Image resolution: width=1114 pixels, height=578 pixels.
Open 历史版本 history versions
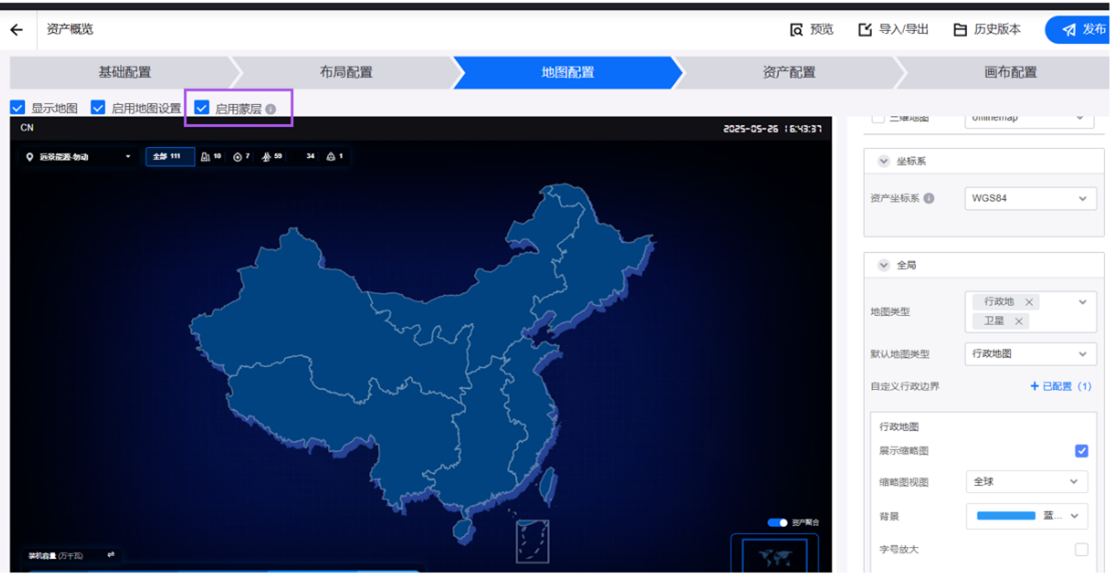(x=986, y=30)
